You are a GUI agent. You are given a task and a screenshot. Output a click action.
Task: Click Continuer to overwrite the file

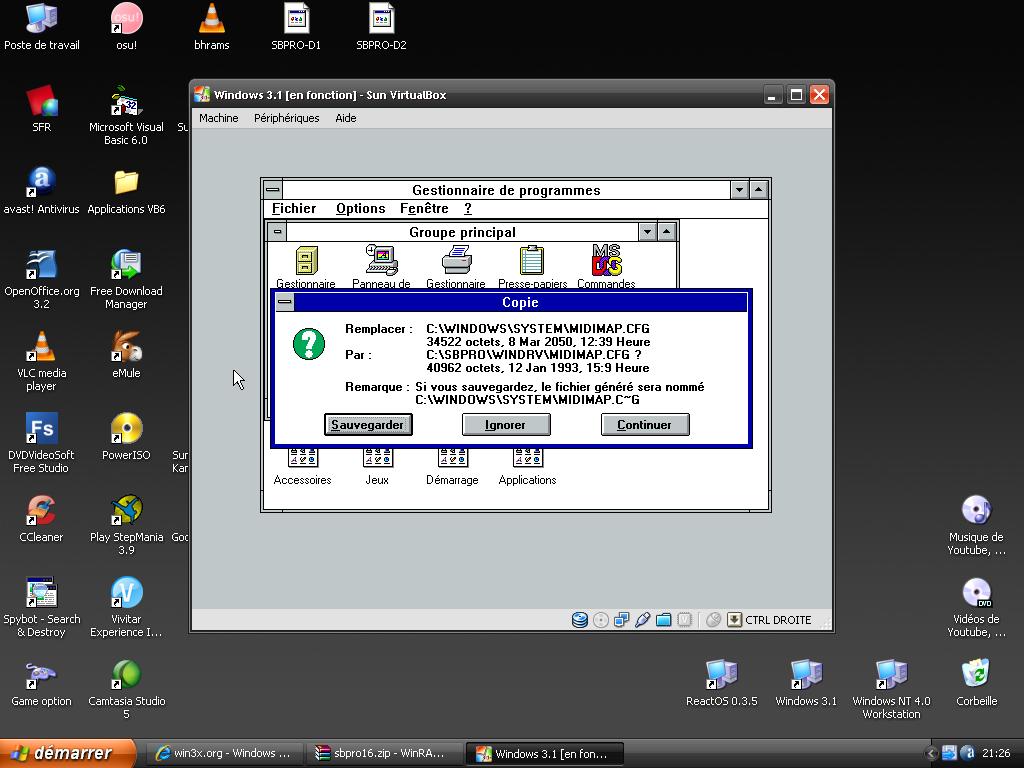(x=644, y=425)
